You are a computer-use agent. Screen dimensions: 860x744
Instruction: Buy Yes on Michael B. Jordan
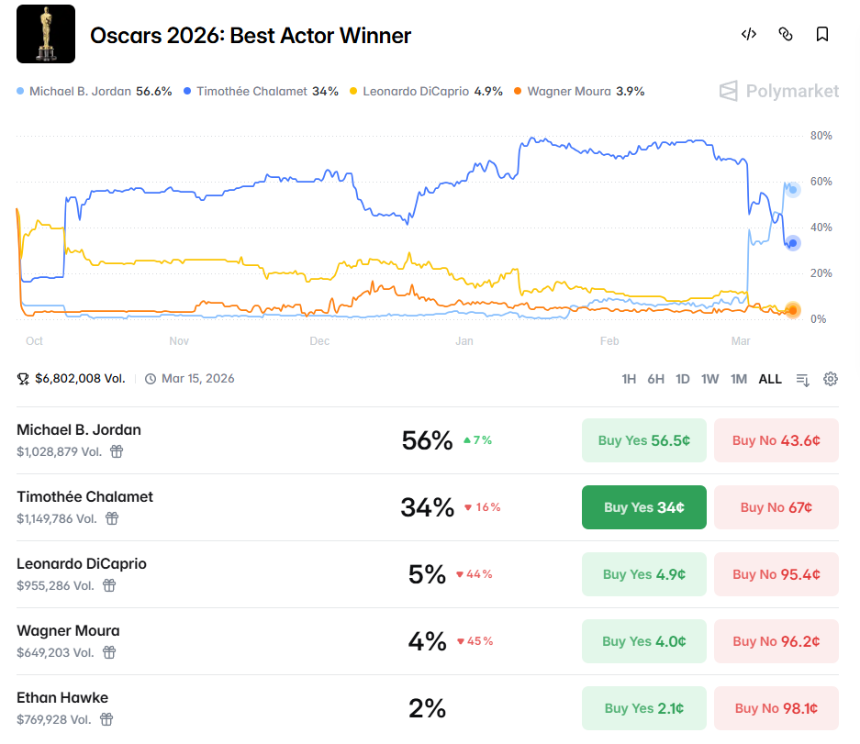(643, 440)
